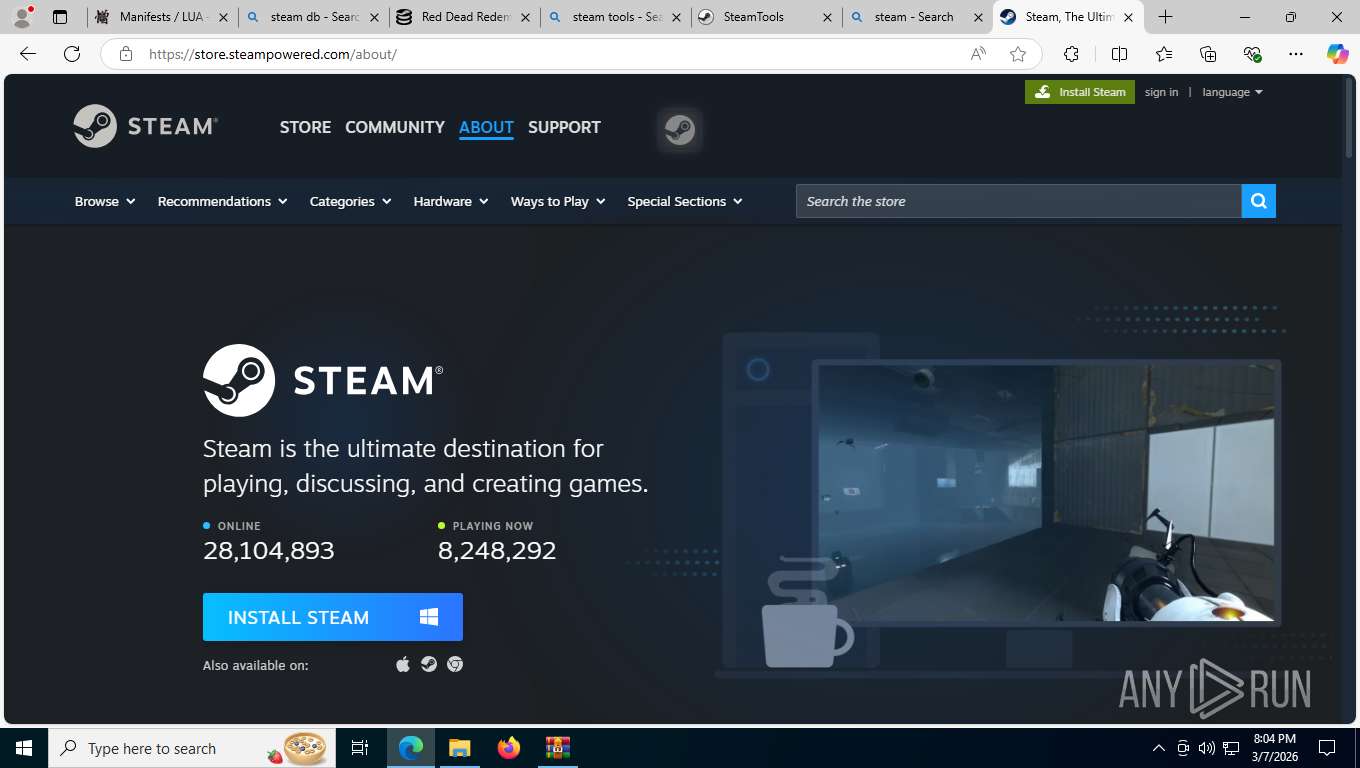The width and height of the screenshot is (1360, 768).
Task: Click the taskbar clock and date
Action: tap(1274, 748)
